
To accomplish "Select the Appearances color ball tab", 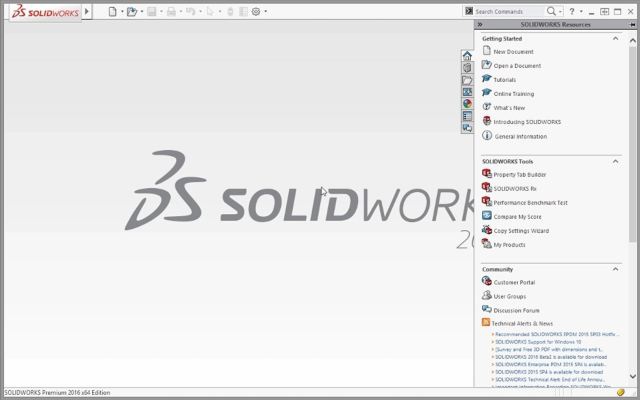I will (x=467, y=104).
